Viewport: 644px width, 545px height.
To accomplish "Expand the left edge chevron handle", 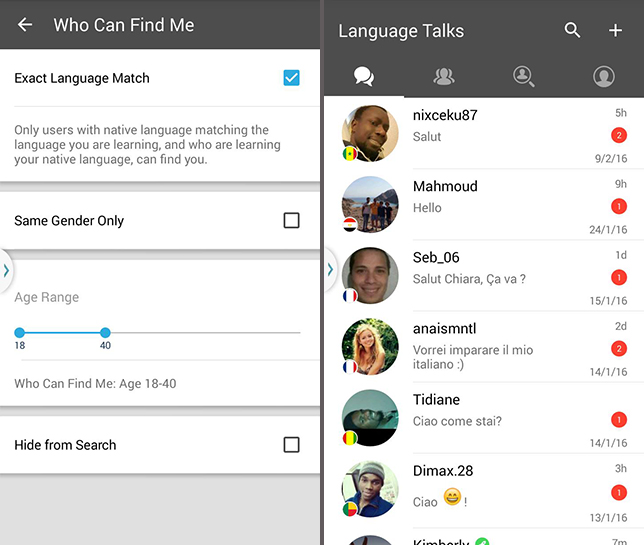I will 6,270.
